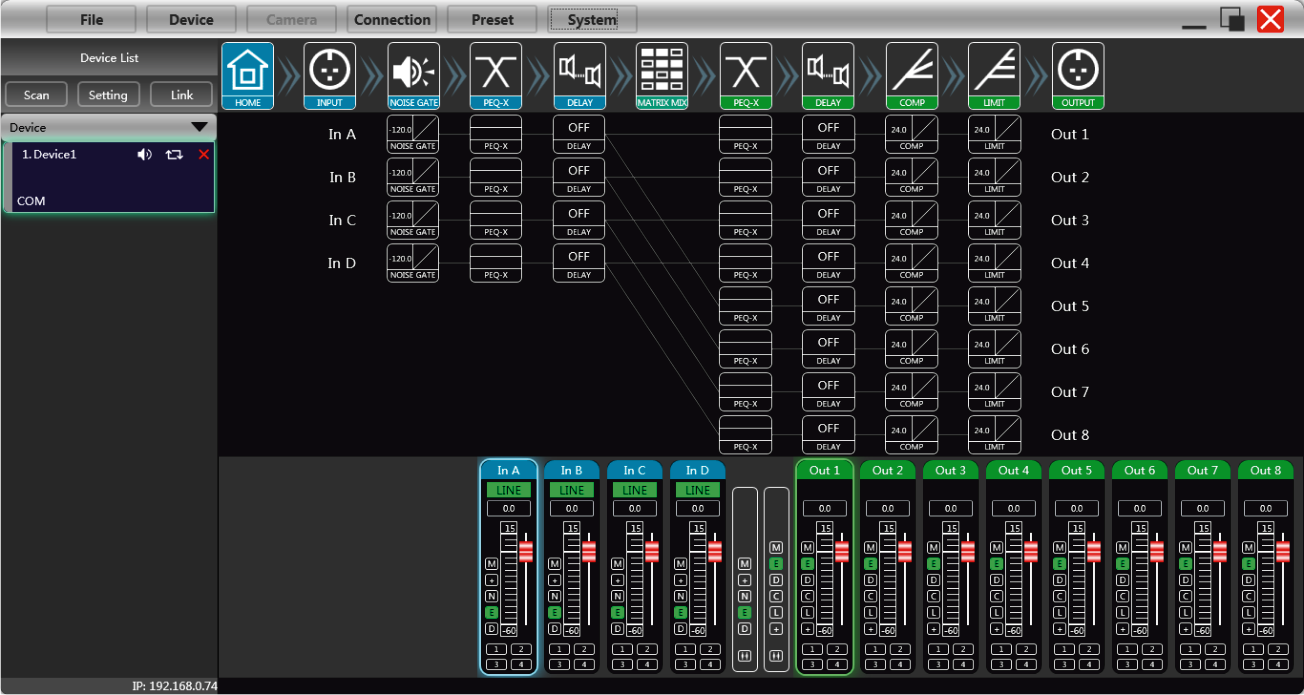Toggle the E button on Out 1
Image resolution: width=1304 pixels, height=695 pixels.
pos(807,564)
